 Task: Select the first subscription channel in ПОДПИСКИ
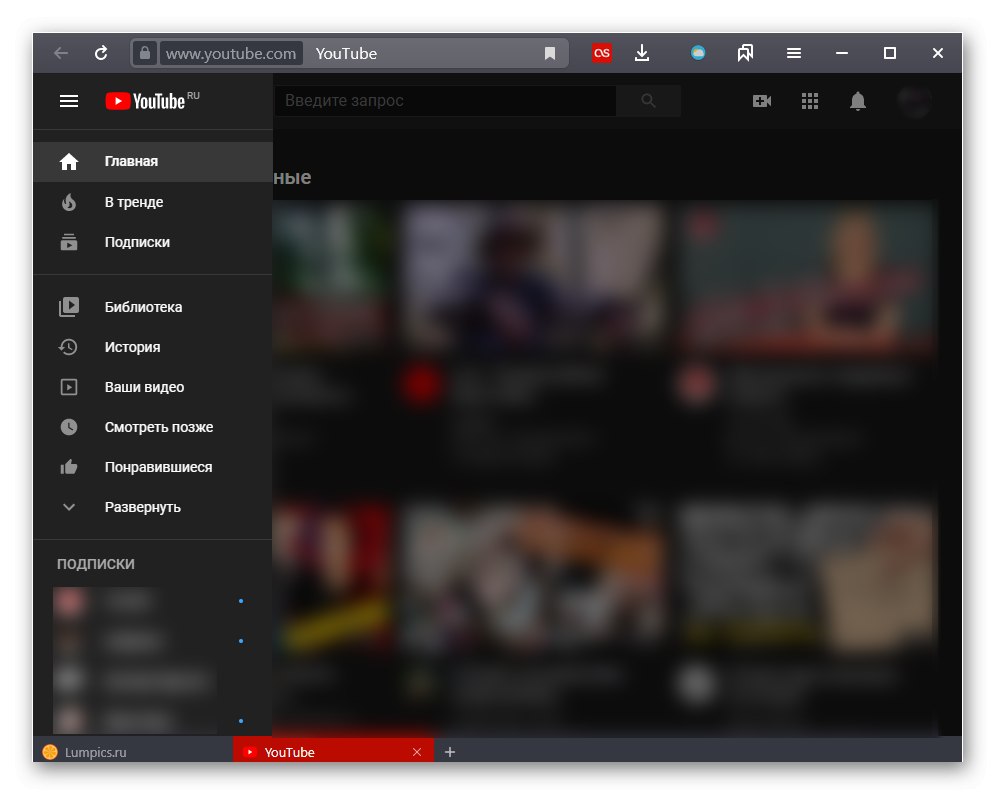[x=153, y=601]
